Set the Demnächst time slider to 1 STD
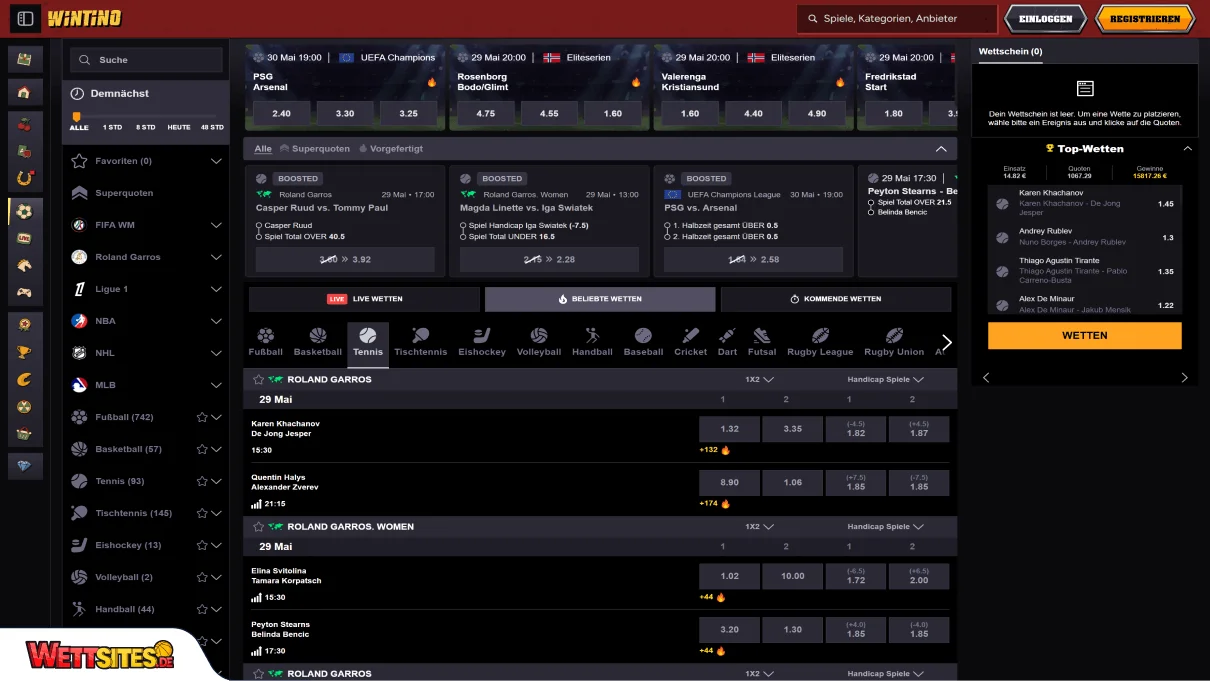Image resolution: width=1210 pixels, height=681 pixels. pyautogui.click(x=112, y=128)
